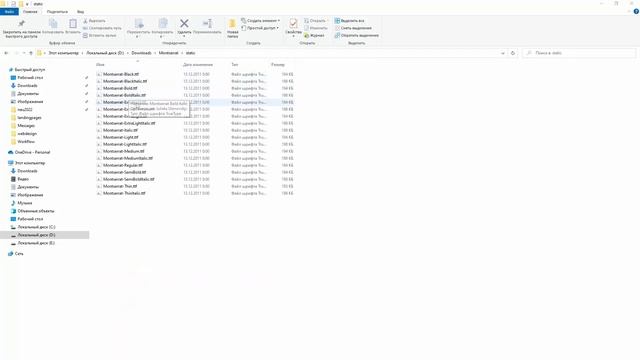The height and width of the screenshot is (360, 640).
Task: Select file Montserrat-Light.ttf
Action: [121, 137]
